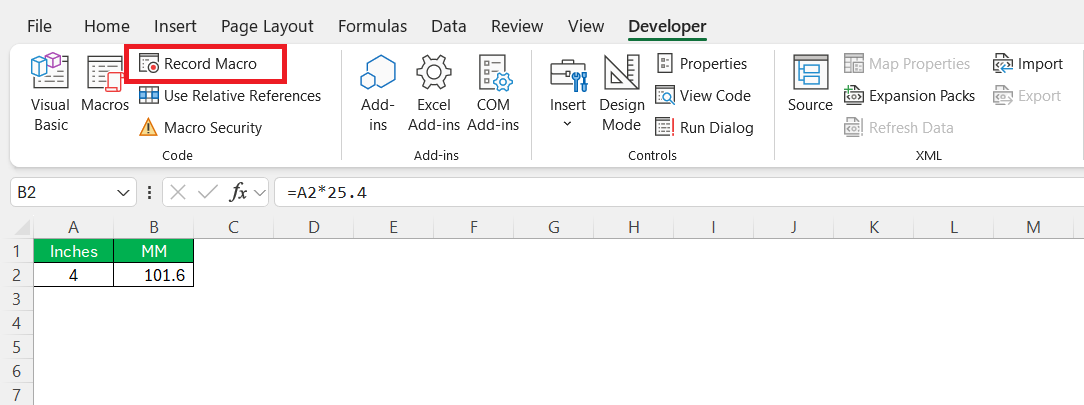
Task: Click the Select All corner triangle
Action: click(22, 227)
